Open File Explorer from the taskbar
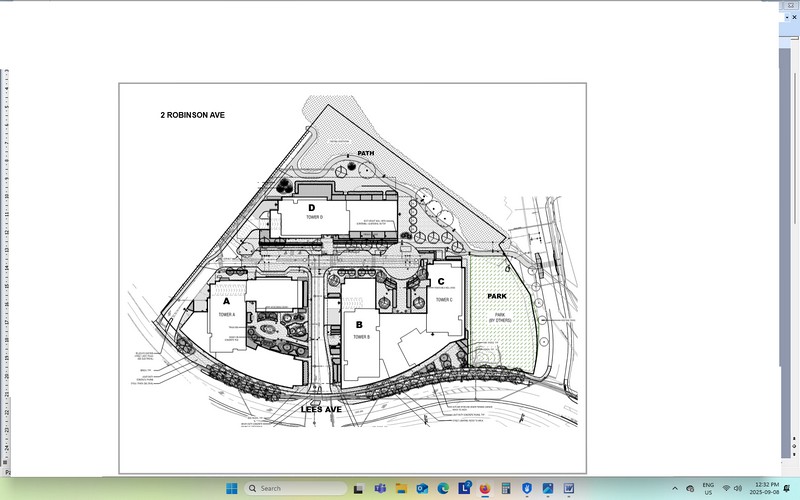The width and height of the screenshot is (800, 500). (x=401, y=488)
